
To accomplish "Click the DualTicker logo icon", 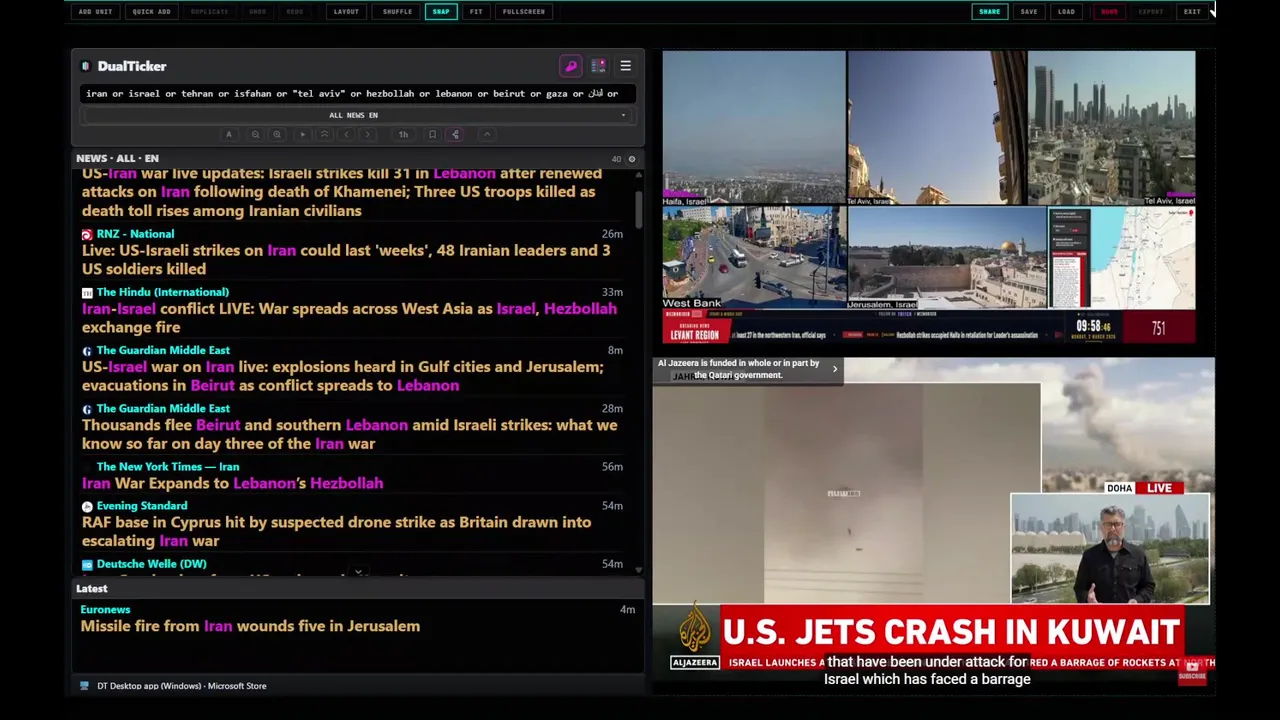I will pyautogui.click(x=86, y=66).
